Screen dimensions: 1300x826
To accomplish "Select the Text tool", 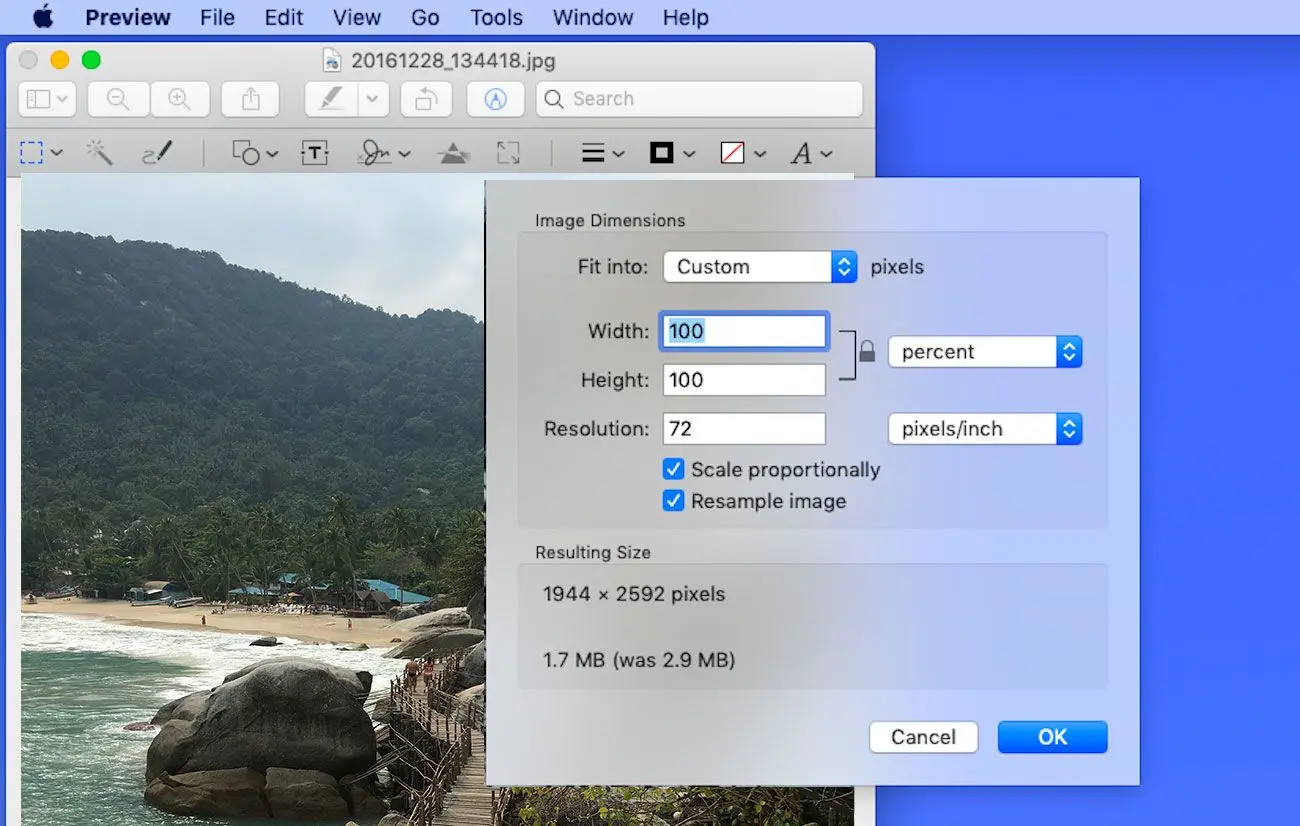I will tap(315, 153).
